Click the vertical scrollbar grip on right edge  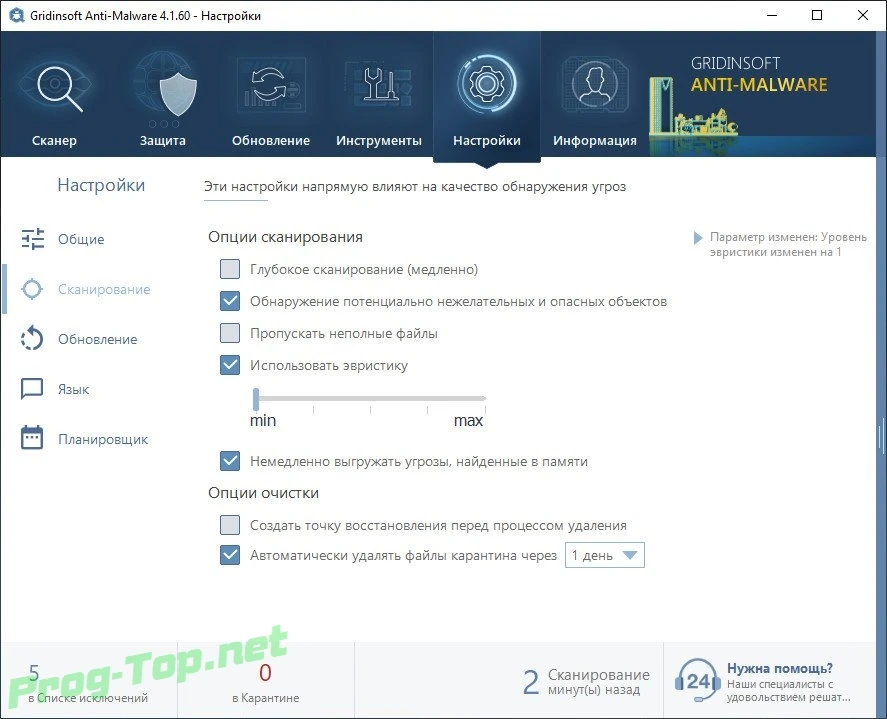(881, 436)
